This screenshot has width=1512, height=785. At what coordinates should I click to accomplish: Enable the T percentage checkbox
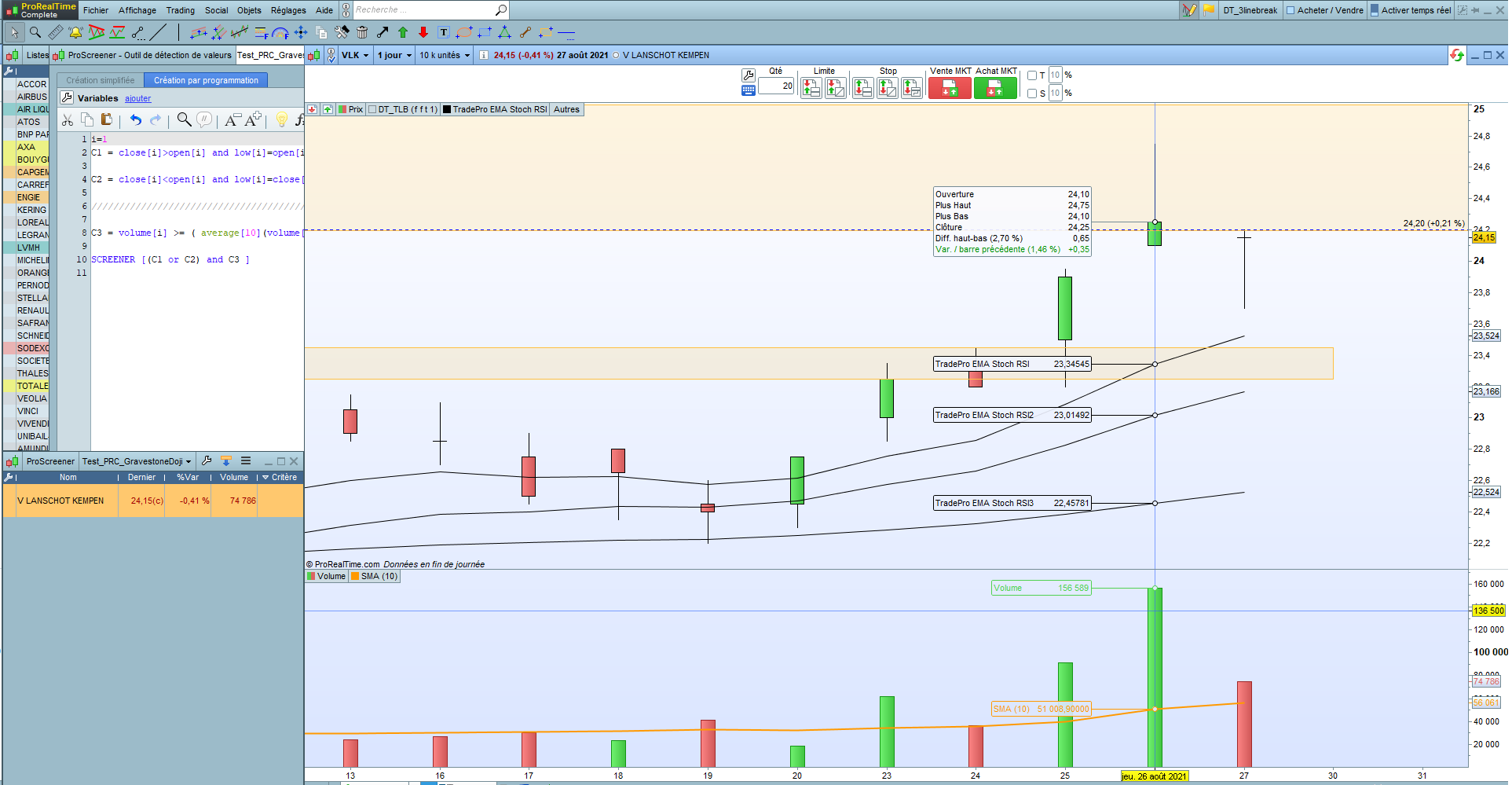[x=1032, y=75]
